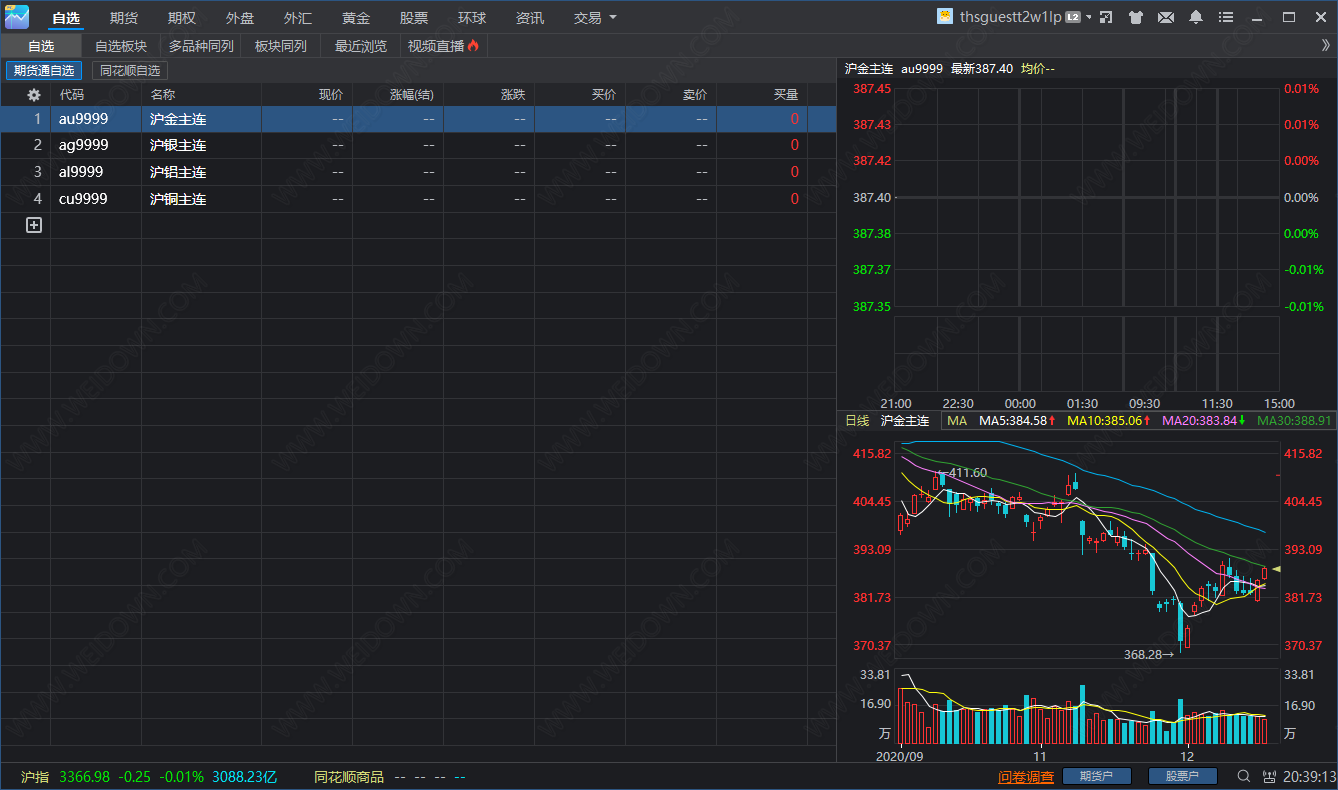Click the 日线 period label on K-line chart
1338x790 pixels.
(x=857, y=421)
